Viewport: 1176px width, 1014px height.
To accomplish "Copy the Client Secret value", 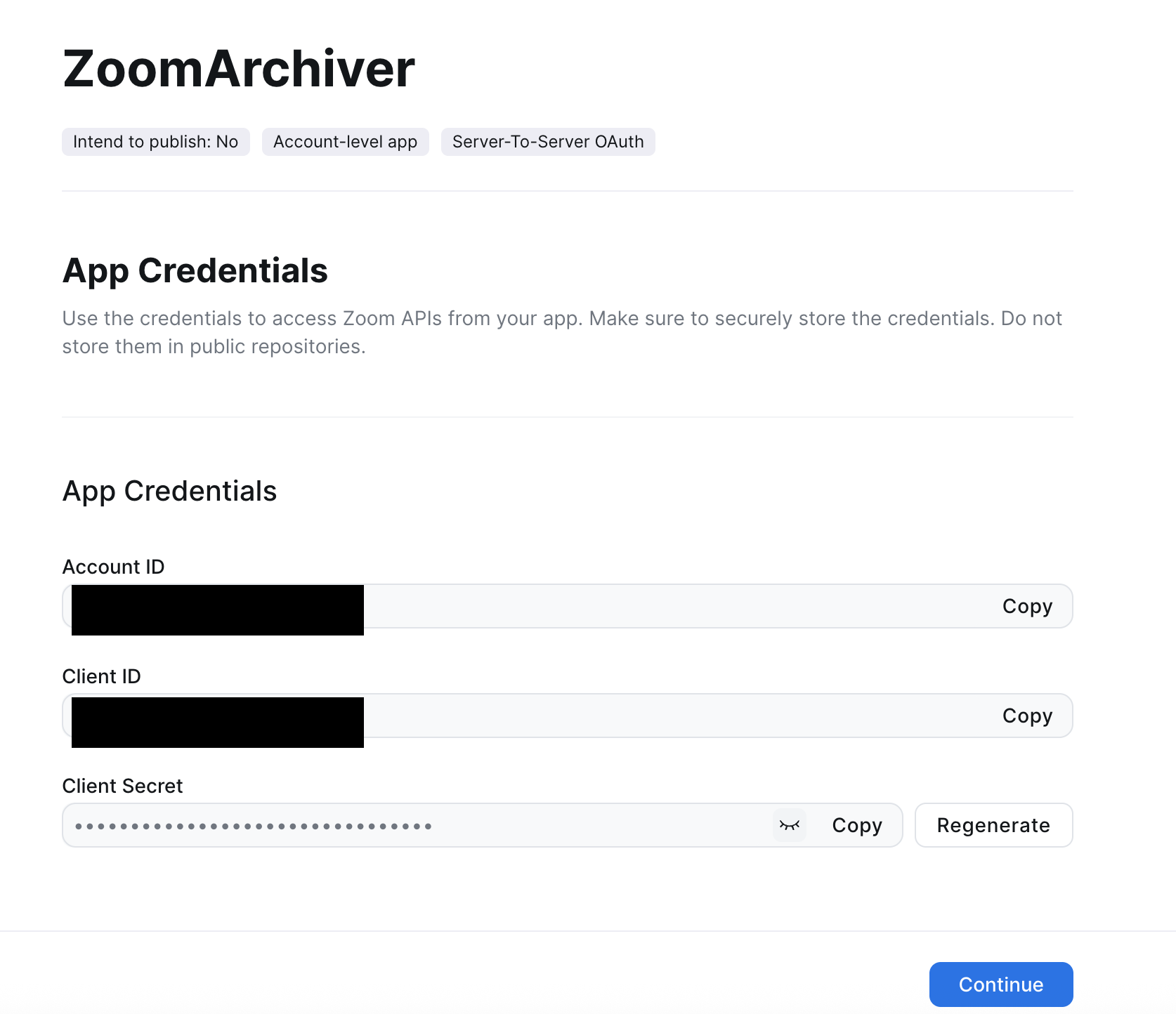I will tap(856, 825).
